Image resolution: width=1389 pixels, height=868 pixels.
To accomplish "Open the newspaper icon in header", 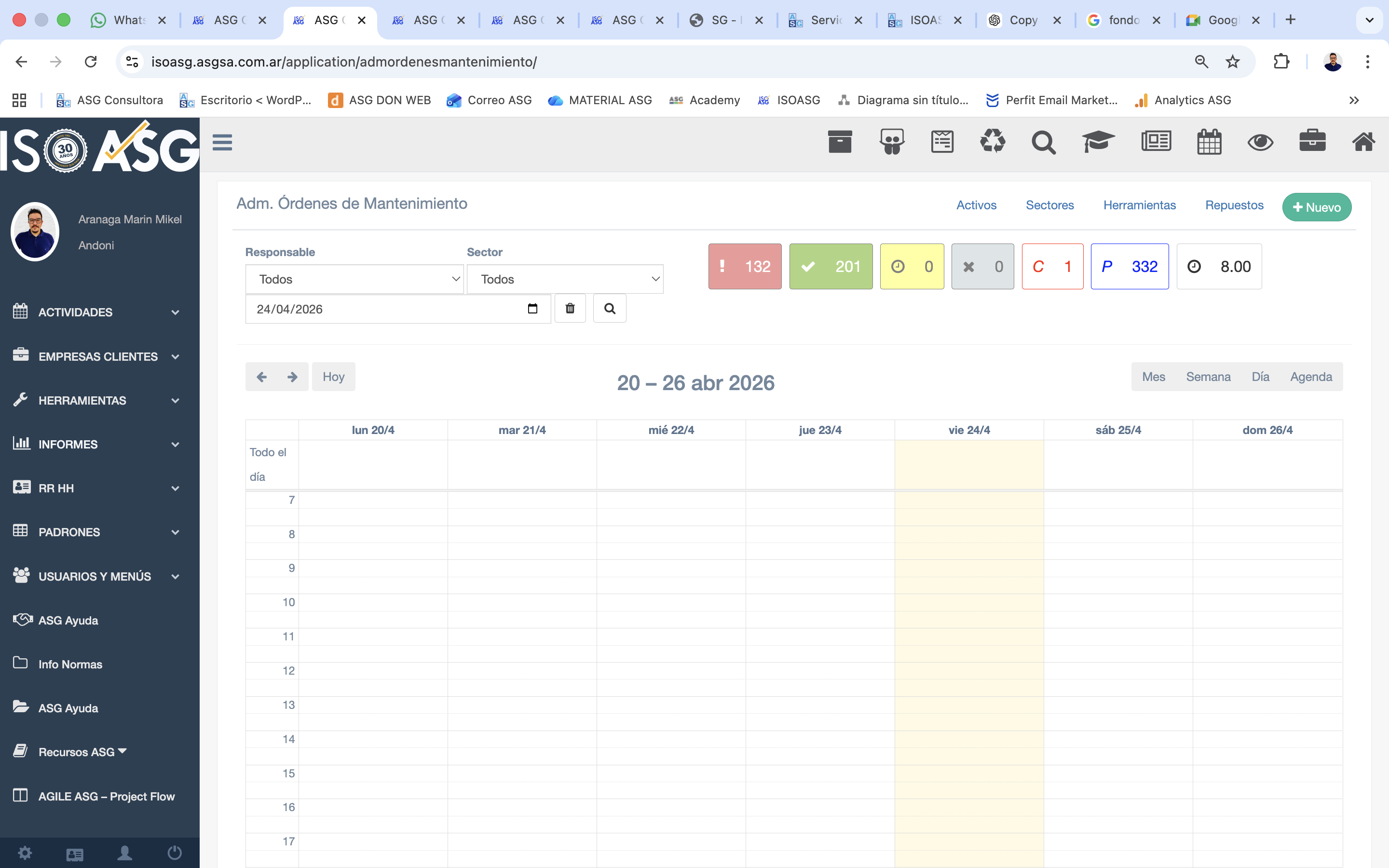I will [x=1156, y=142].
